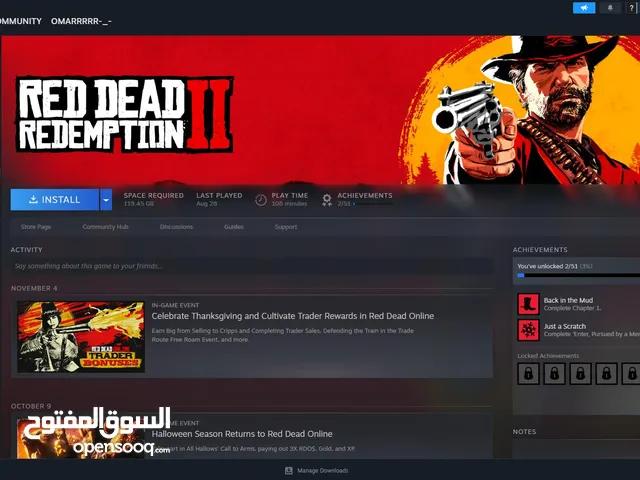The height and width of the screenshot is (480, 640).
Task: Open the Achievements panel heading
Action: click(x=540, y=250)
